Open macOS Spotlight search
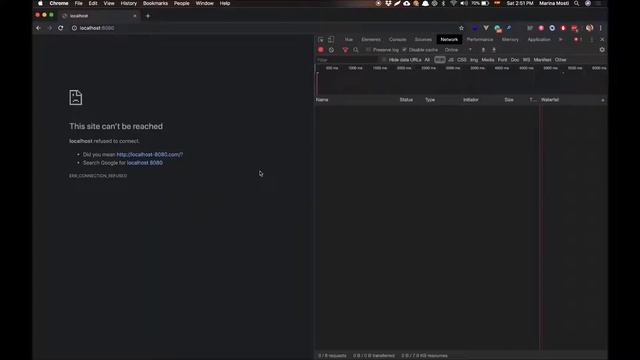Screen dimensions: 640x360 (x=576, y=3)
